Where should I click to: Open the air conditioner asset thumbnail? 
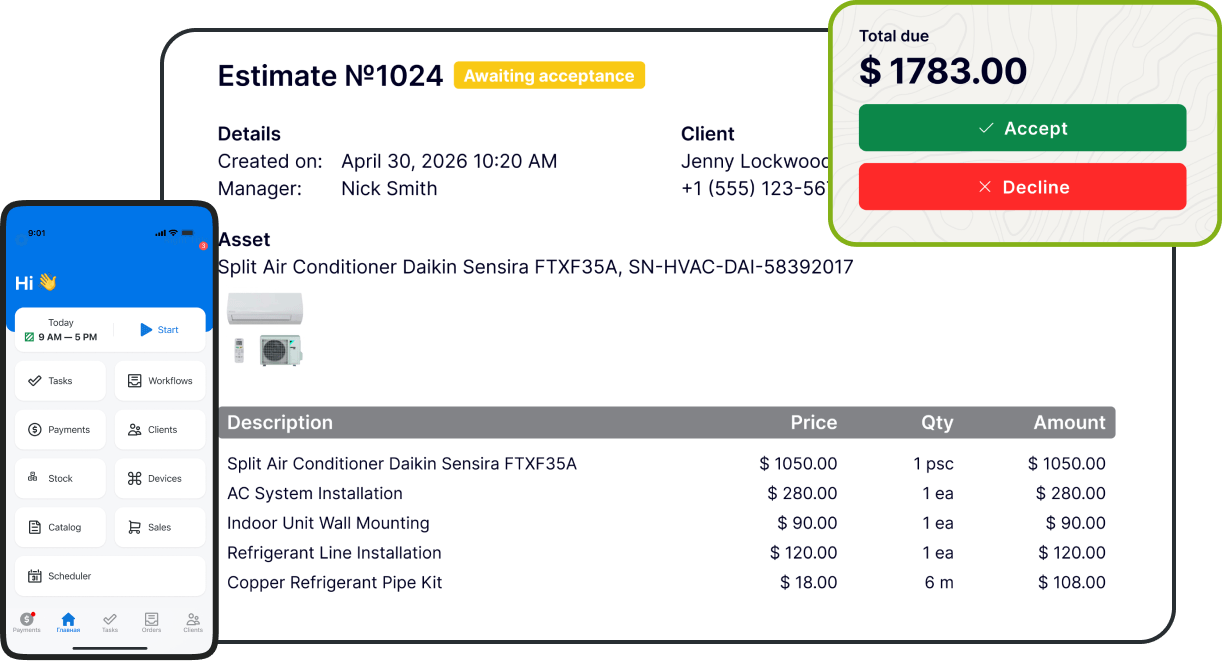point(266,330)
